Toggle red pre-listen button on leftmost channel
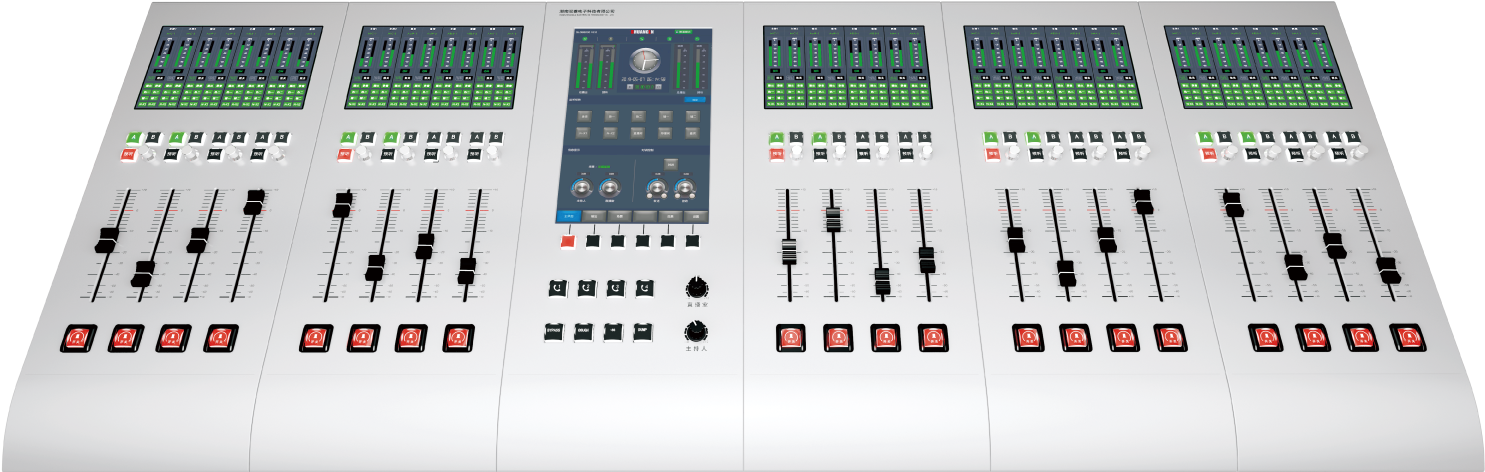 [128, 155]
